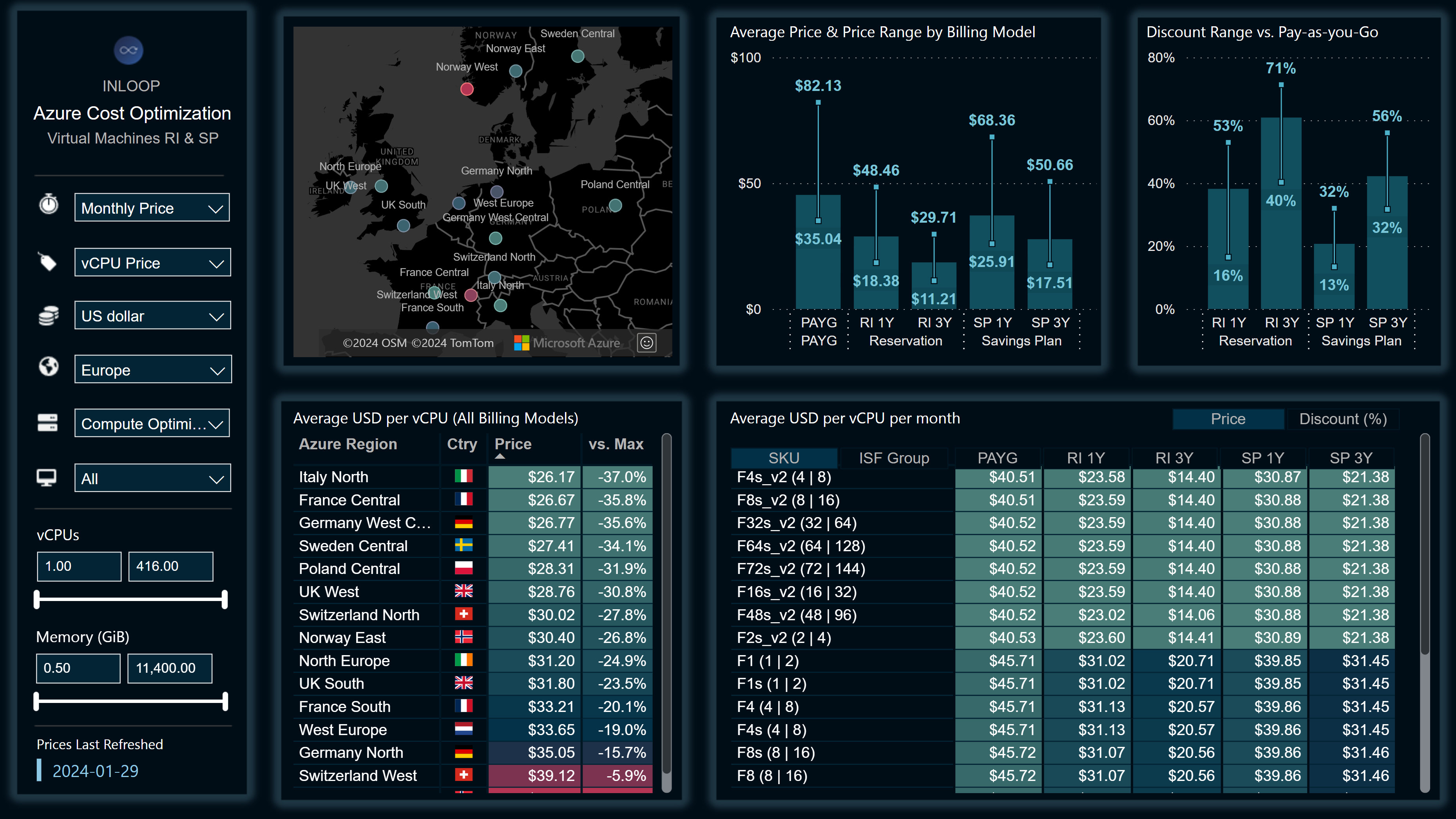Select the UK South map marker

[x=403, y=226]
